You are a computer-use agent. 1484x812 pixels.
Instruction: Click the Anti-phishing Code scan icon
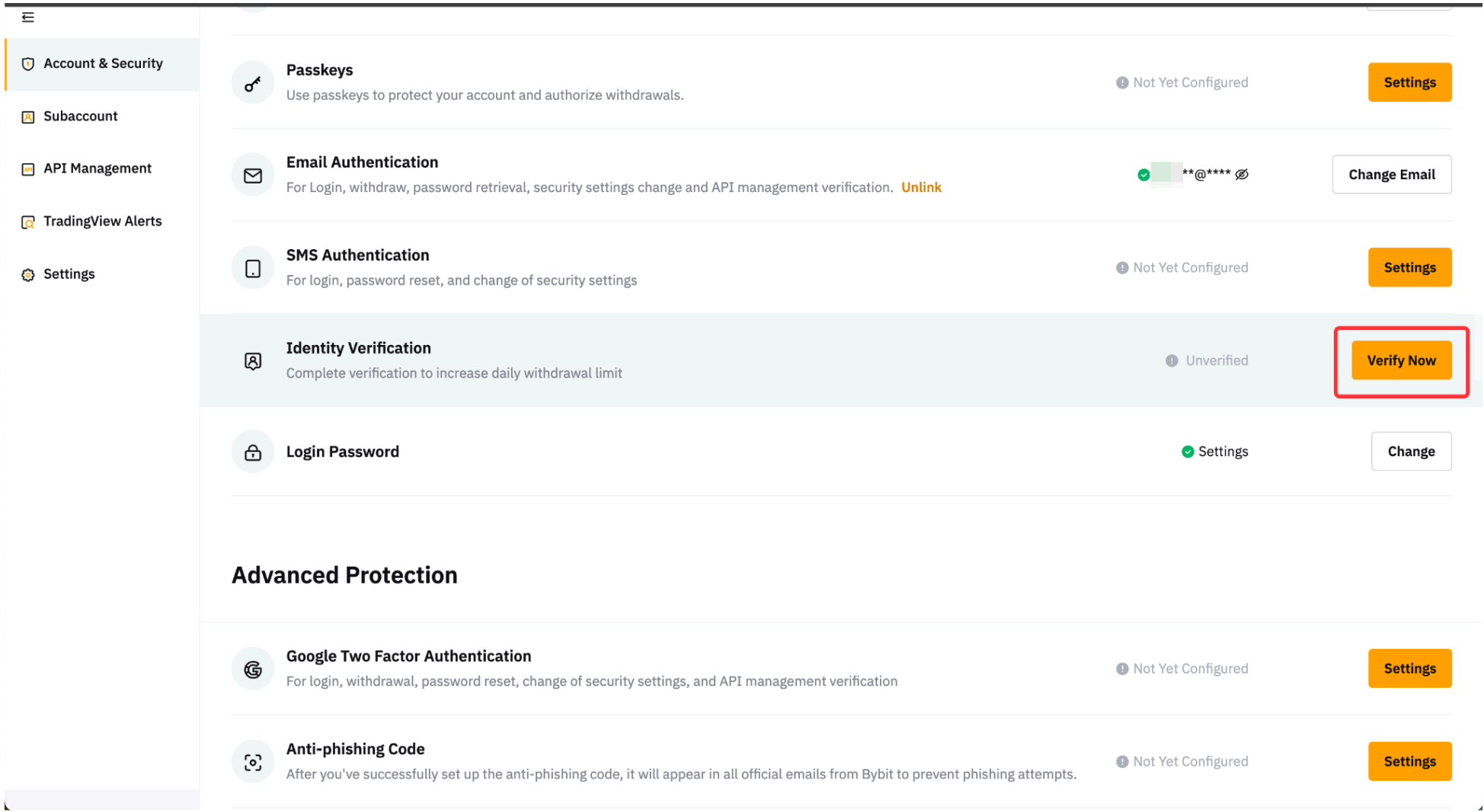point(253,762)
